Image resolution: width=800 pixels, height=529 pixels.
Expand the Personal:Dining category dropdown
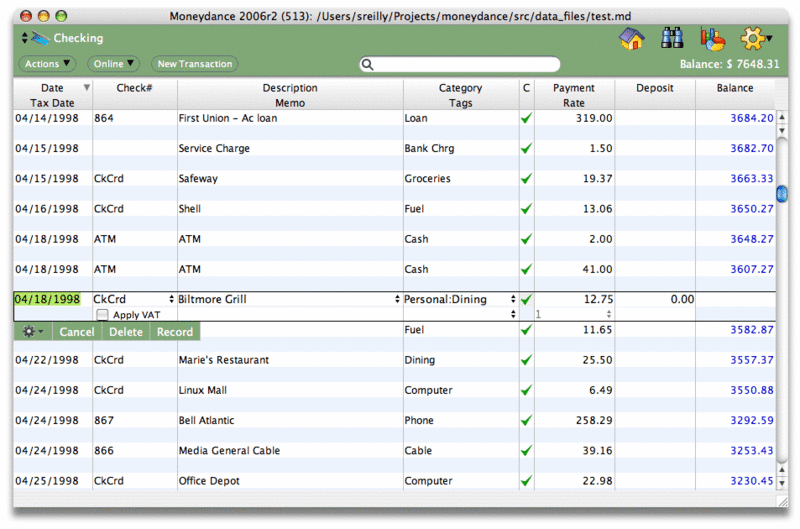coord(513,299)
